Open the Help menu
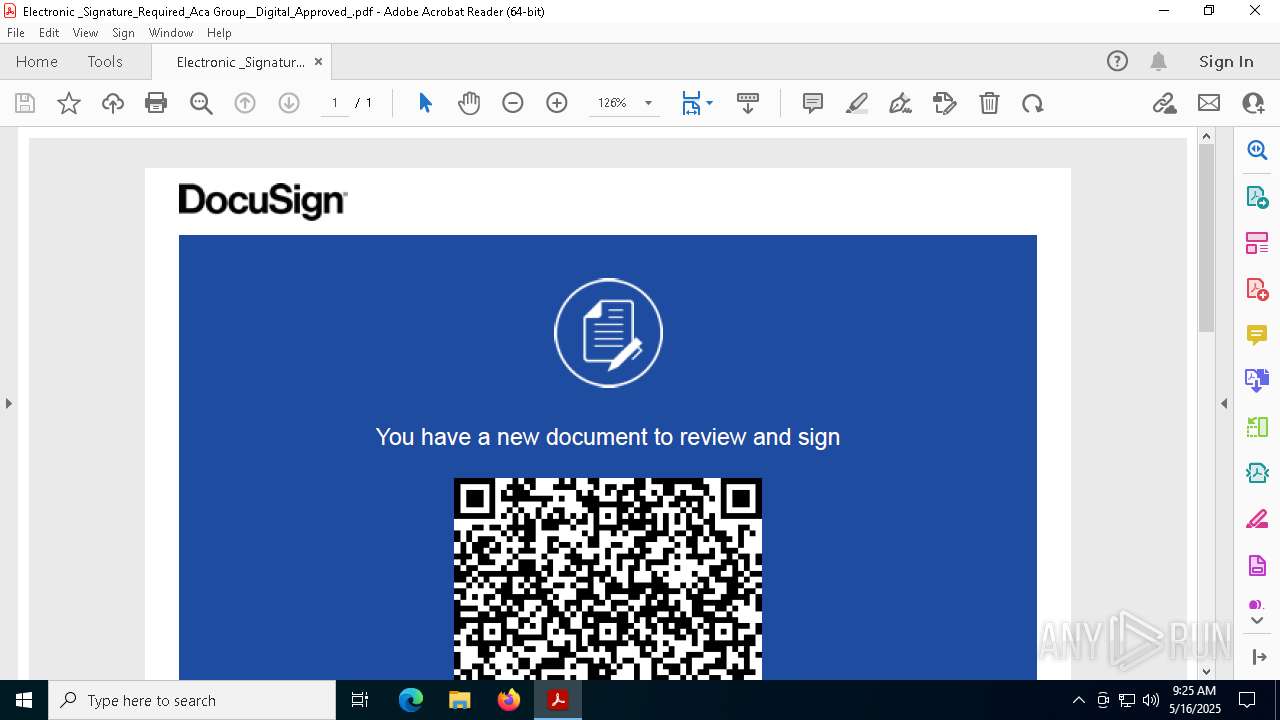 [219, 33]
